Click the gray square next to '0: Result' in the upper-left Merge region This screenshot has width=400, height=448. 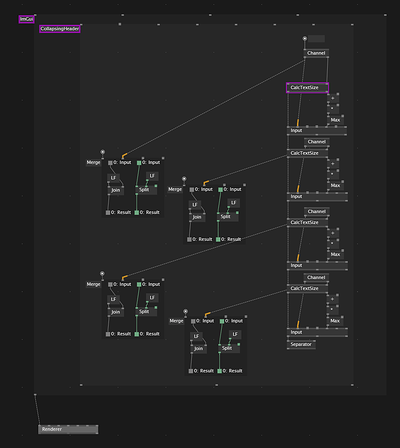pyautogui.click(x=108, y=213)
